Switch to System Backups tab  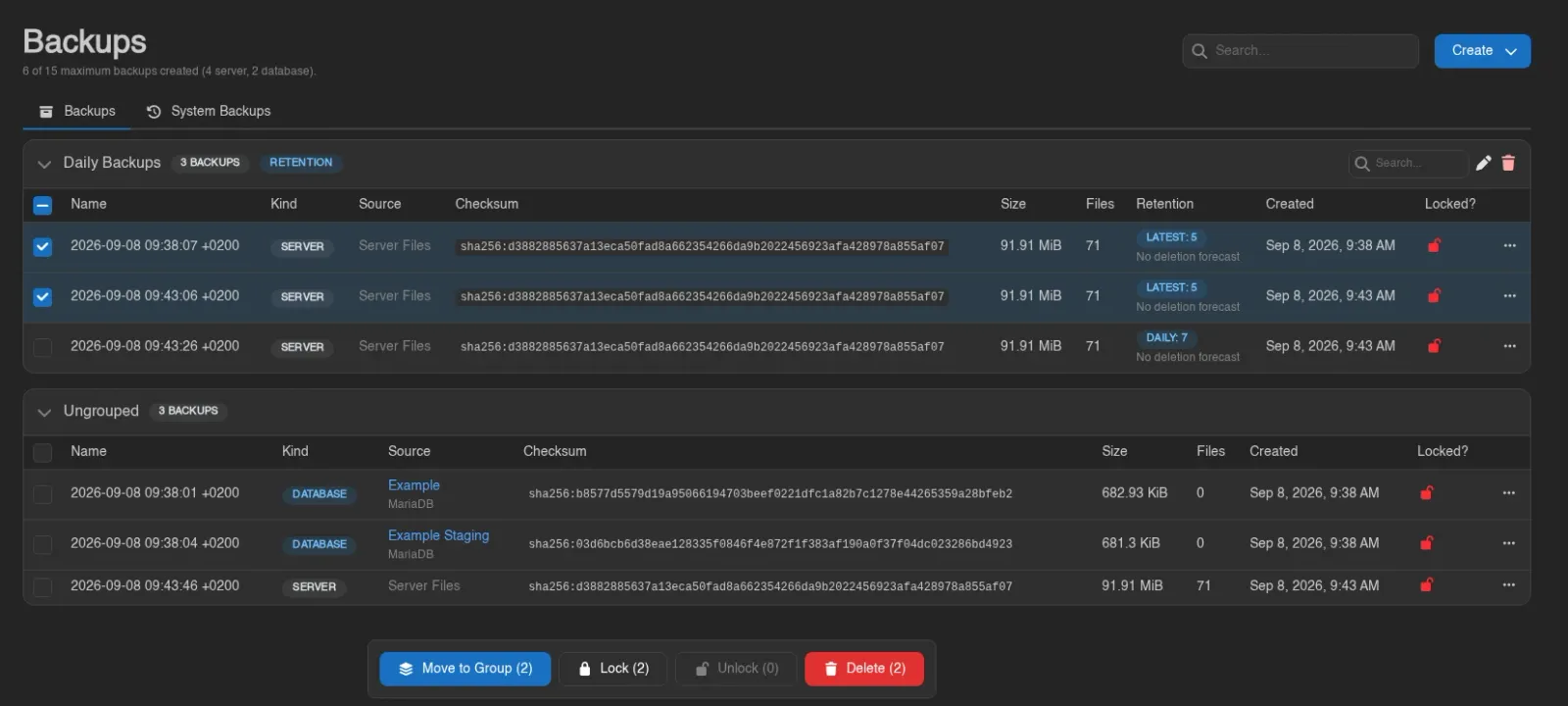tap(209, 111)
